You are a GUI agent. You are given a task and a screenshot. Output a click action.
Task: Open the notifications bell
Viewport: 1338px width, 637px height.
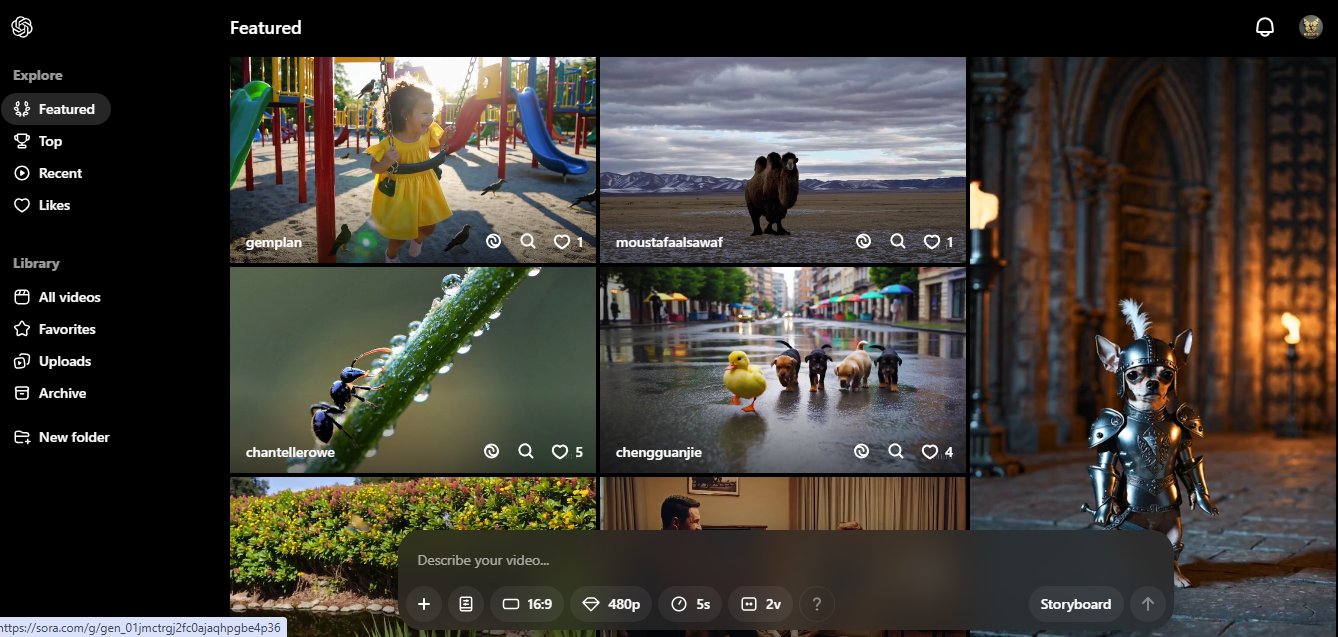coord(1265,27)
